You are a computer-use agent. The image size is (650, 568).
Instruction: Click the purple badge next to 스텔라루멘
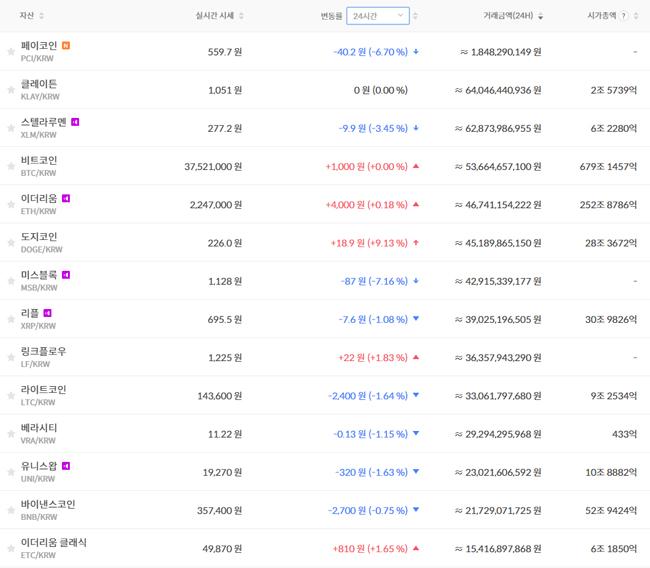pos(76,122)
